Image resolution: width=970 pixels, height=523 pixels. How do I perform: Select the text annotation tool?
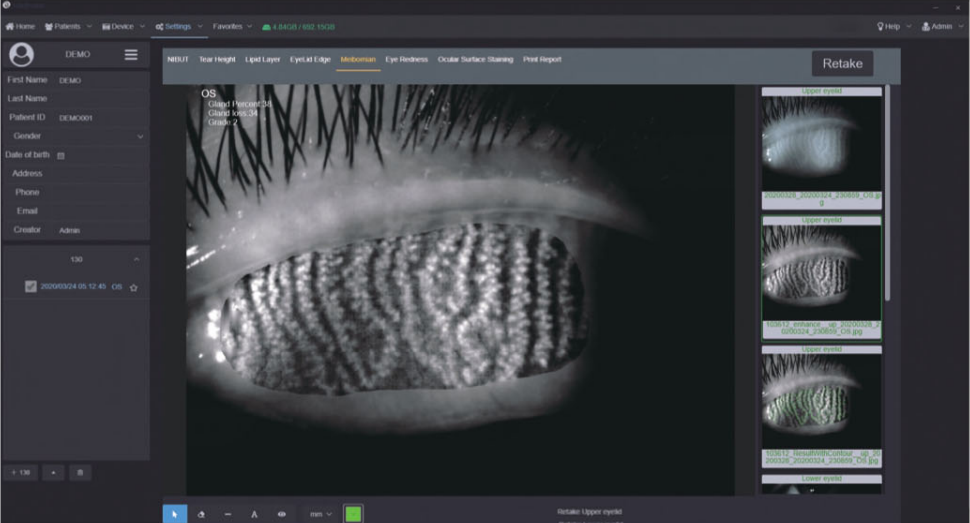(254, 514)
